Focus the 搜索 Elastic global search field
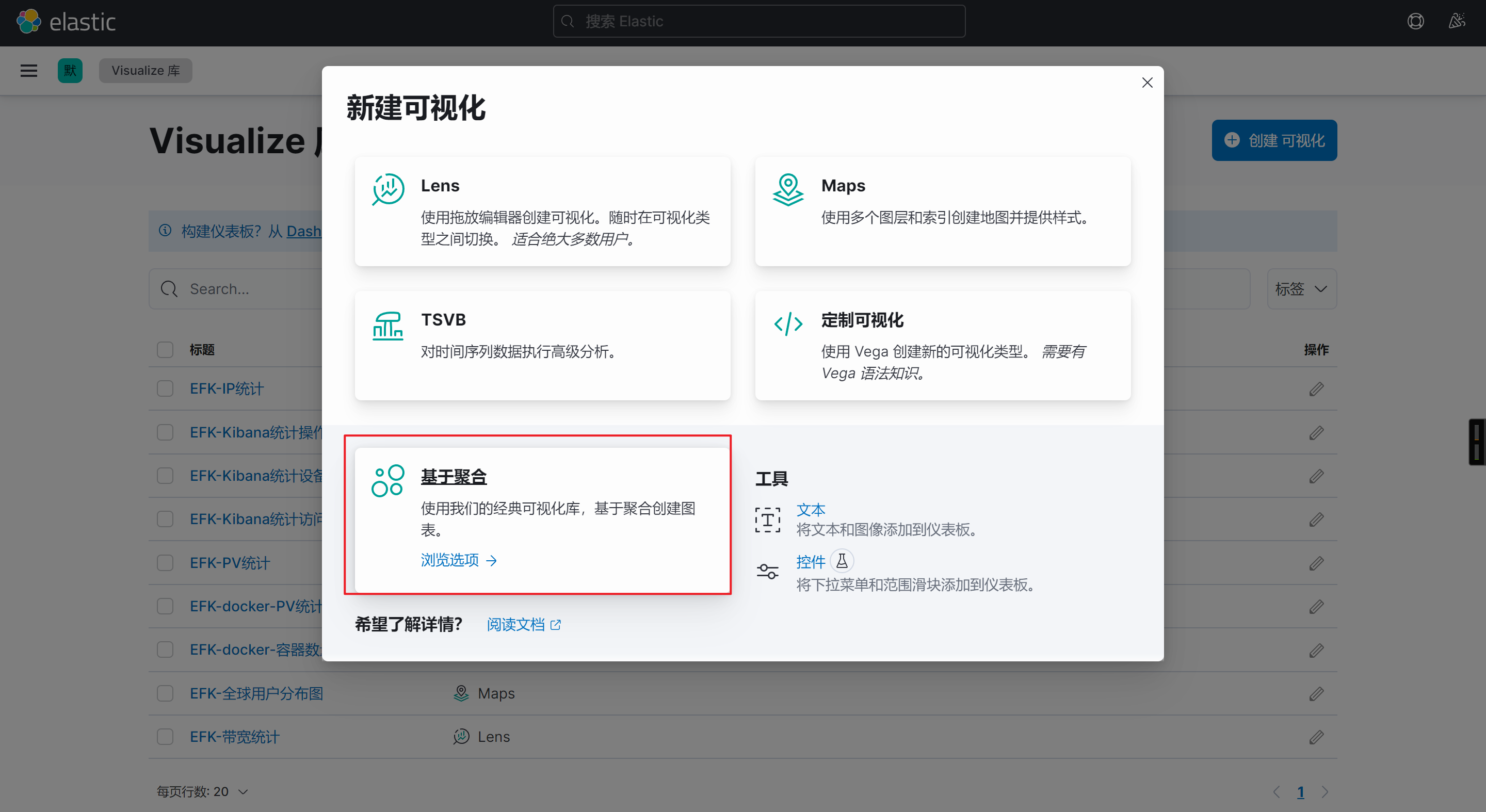This screenshot has height=812, width=1486. 759,21
